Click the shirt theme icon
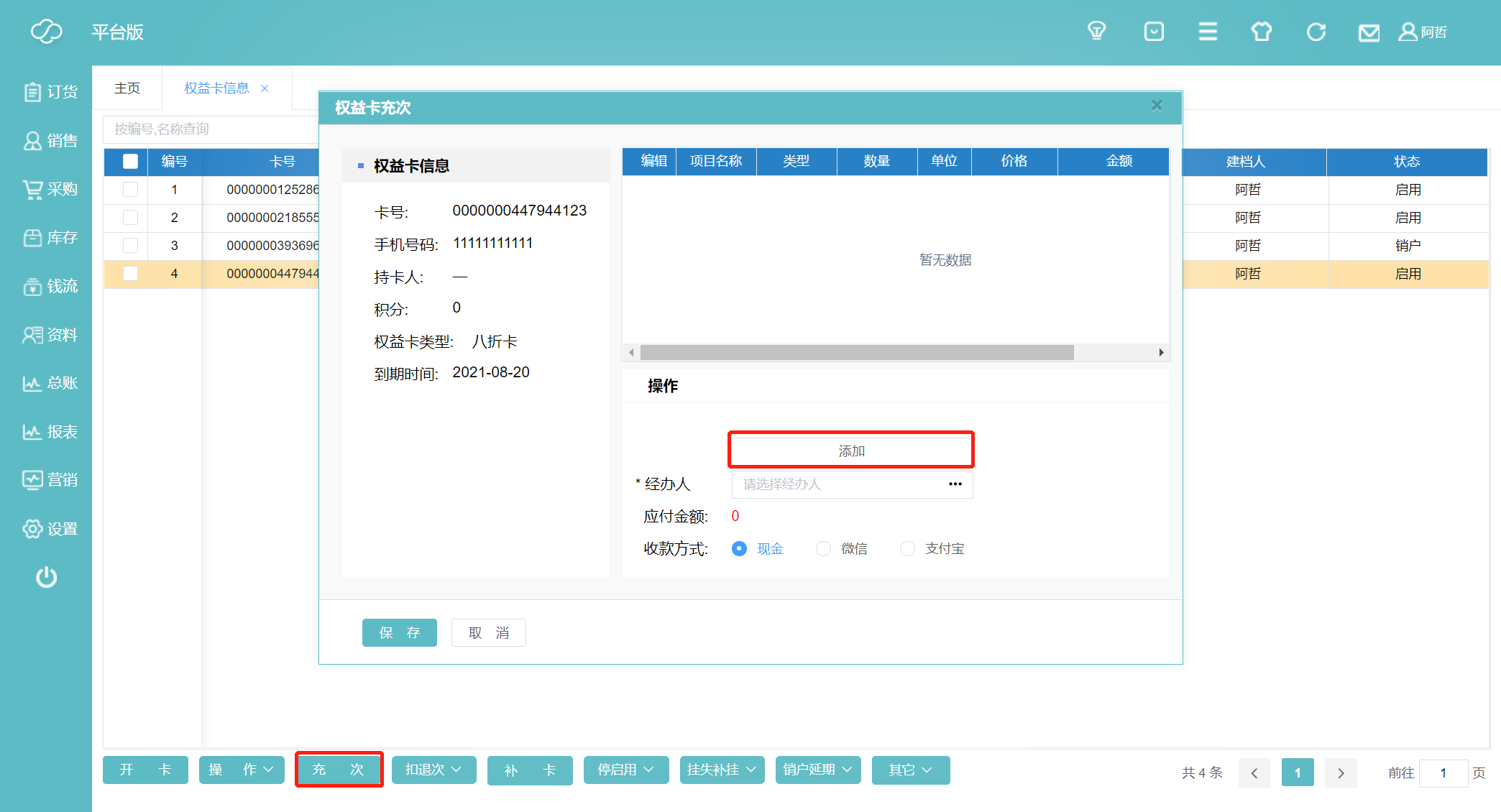Screen dimensions: 1501x812 click(1261, 32)
